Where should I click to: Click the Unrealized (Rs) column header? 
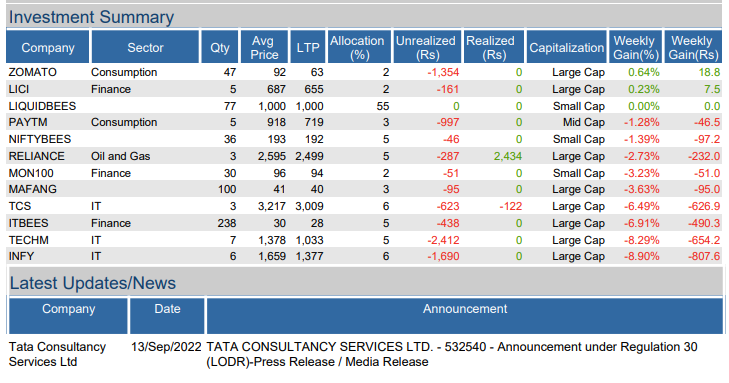coord(427,47)
